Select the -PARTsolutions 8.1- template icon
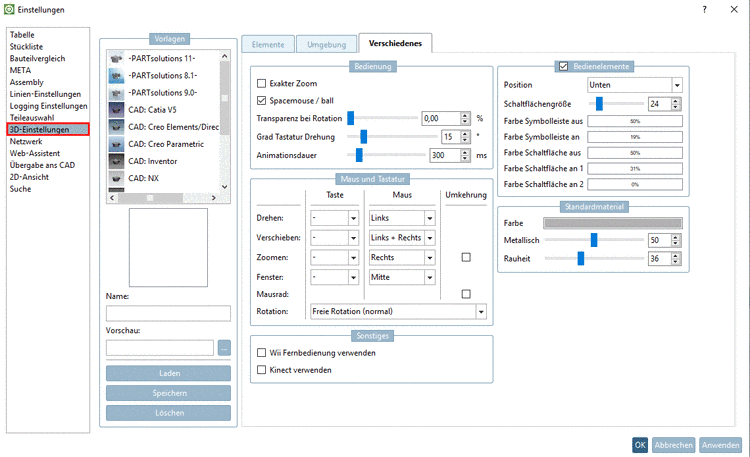750x457 pixels. pyautogui.click(x=116, y=76)
